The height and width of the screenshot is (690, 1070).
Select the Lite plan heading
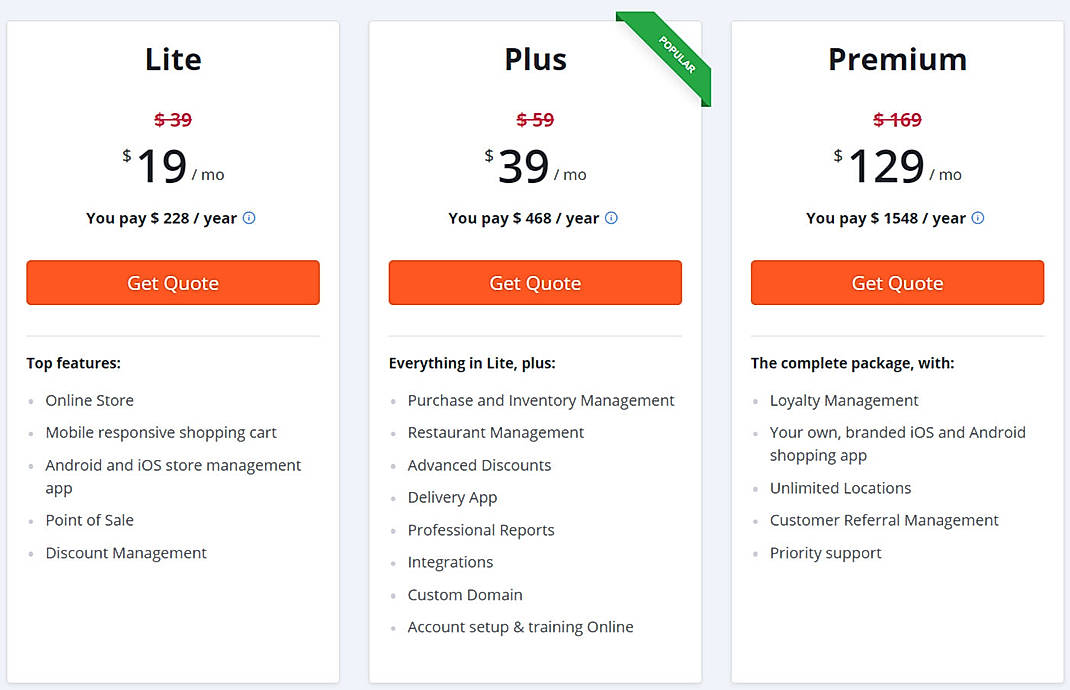click(x=172, y=59)
